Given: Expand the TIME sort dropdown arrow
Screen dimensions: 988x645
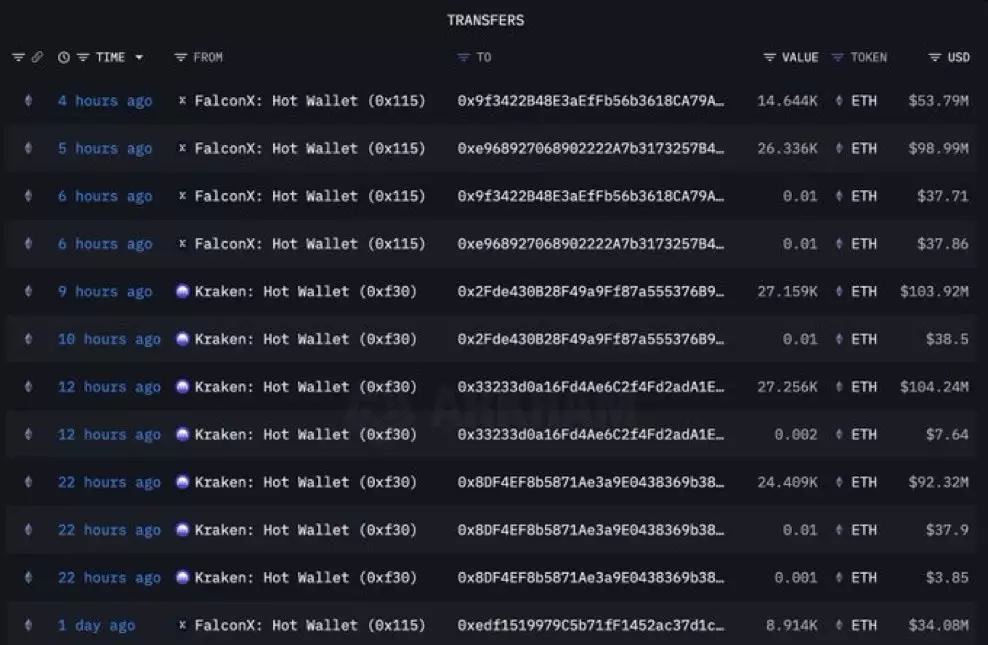Looking at the screenshot, I should (139, 58).
